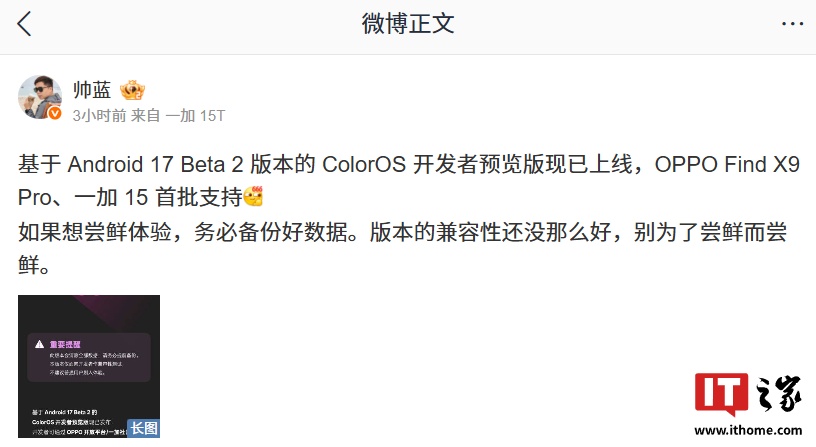The width and height of the screenshot is (816, 447).
Task: Click the orange verified badge on avatar
Action: (57, 114)
